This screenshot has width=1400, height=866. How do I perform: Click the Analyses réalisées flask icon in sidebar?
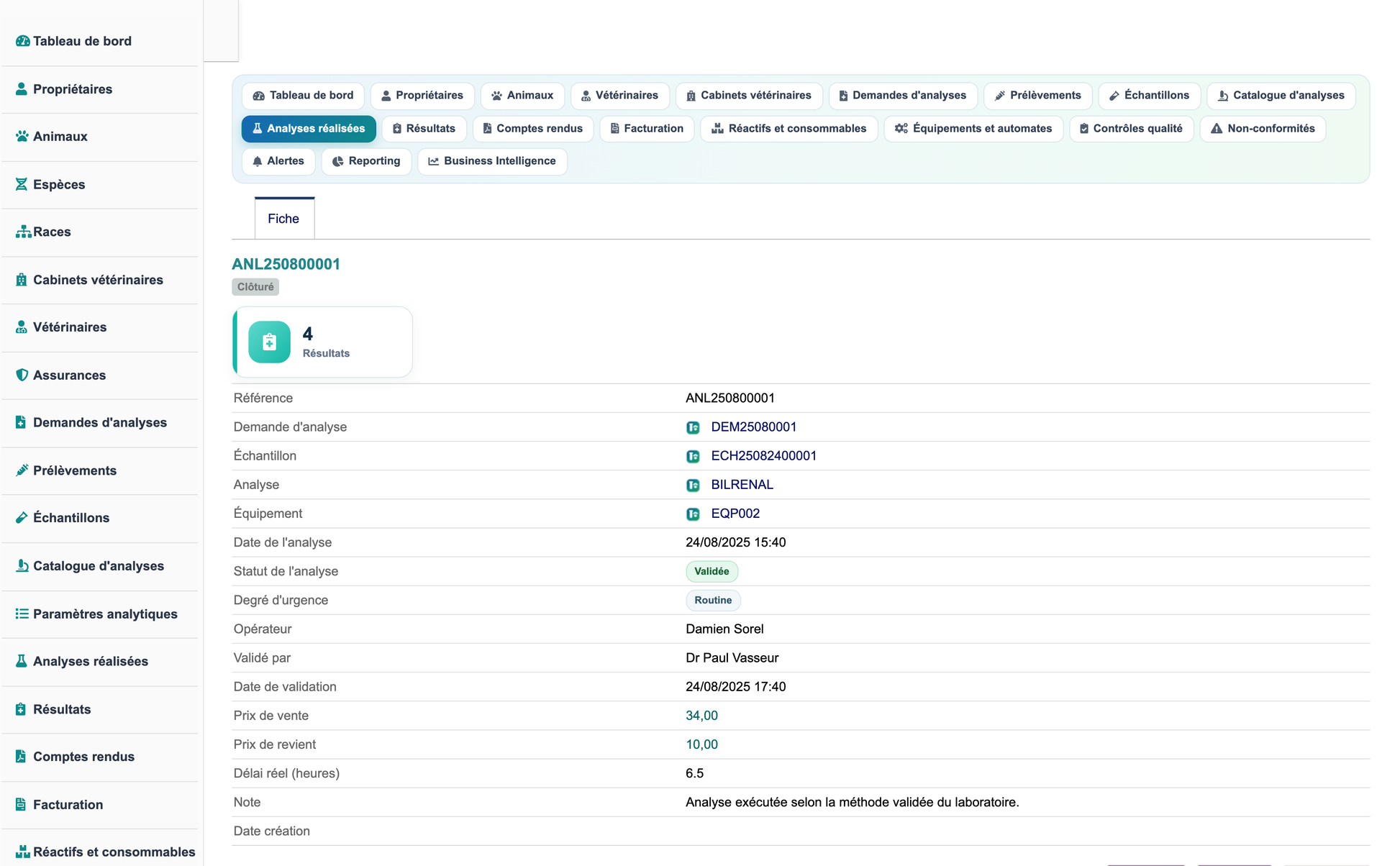tap(22, 661)
